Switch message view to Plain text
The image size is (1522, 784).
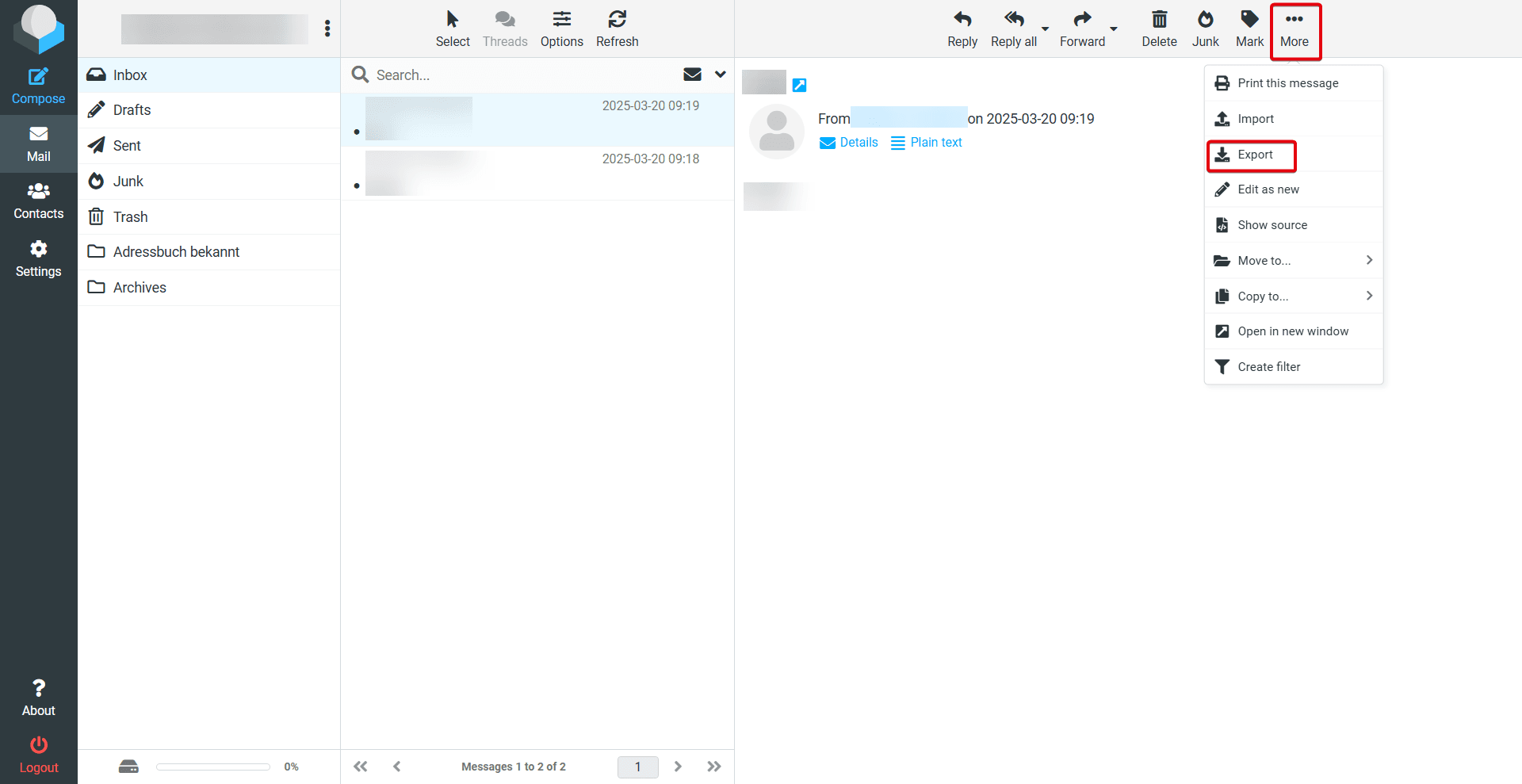click(935, 143)
